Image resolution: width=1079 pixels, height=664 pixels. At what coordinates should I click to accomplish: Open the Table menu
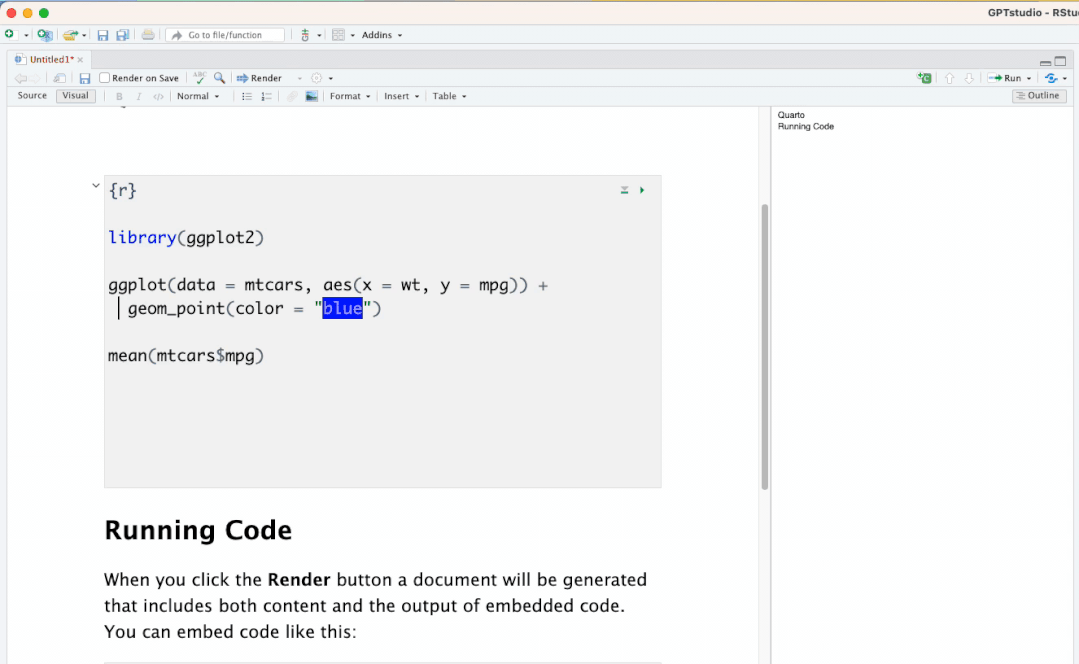tap(449, 97)
